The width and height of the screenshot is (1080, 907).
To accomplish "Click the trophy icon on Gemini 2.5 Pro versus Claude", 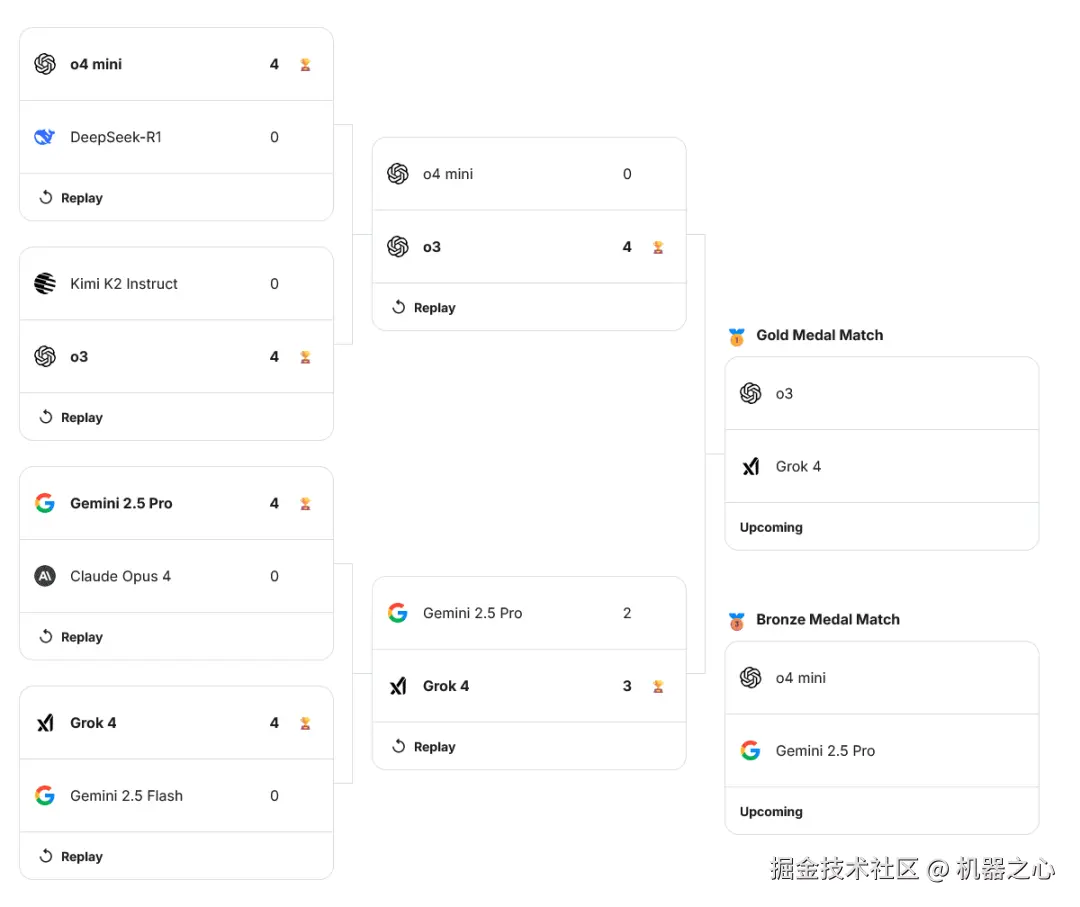I will pyautogui.click(x=305, y=503).
